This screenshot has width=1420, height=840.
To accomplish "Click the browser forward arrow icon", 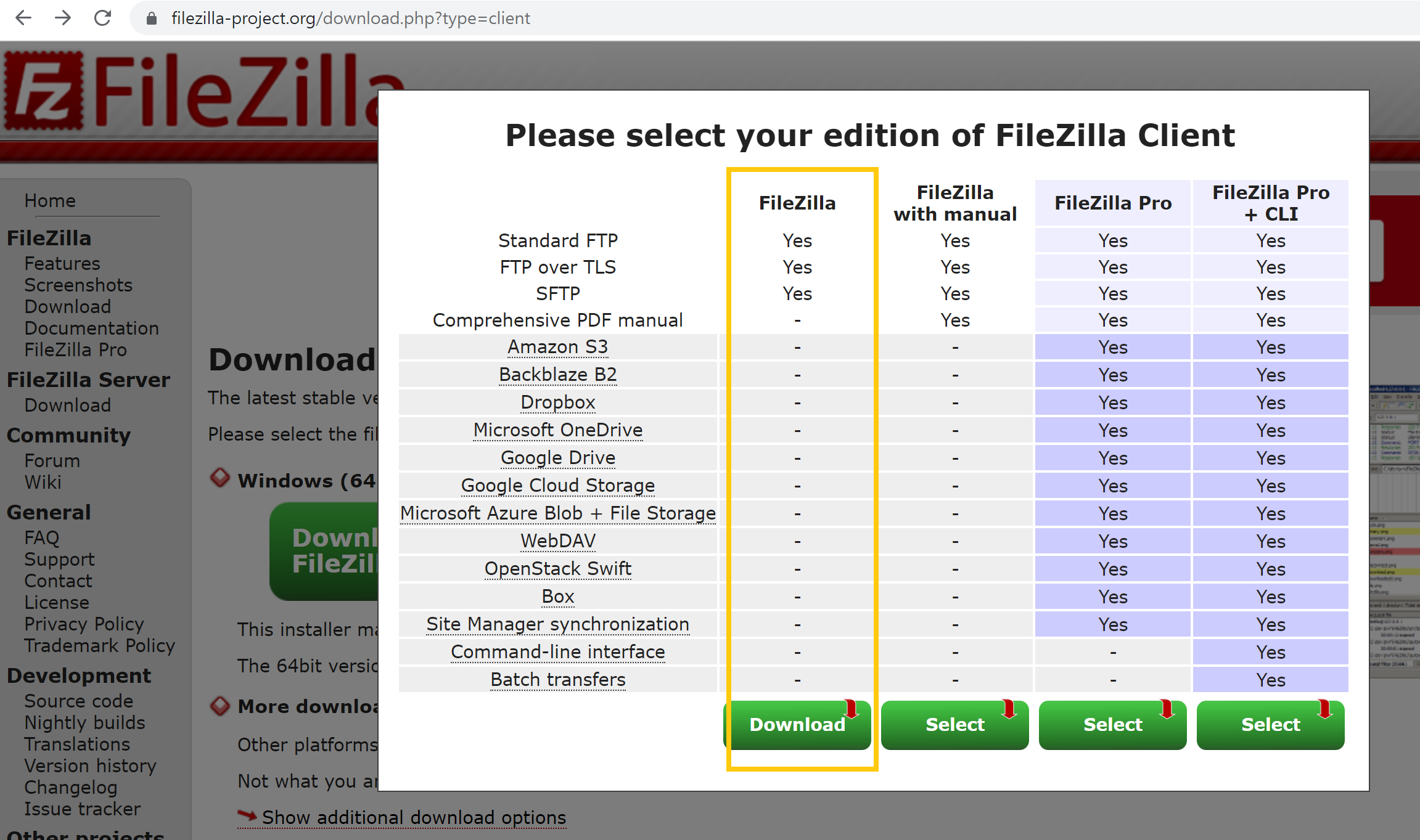I will point(63,18).
